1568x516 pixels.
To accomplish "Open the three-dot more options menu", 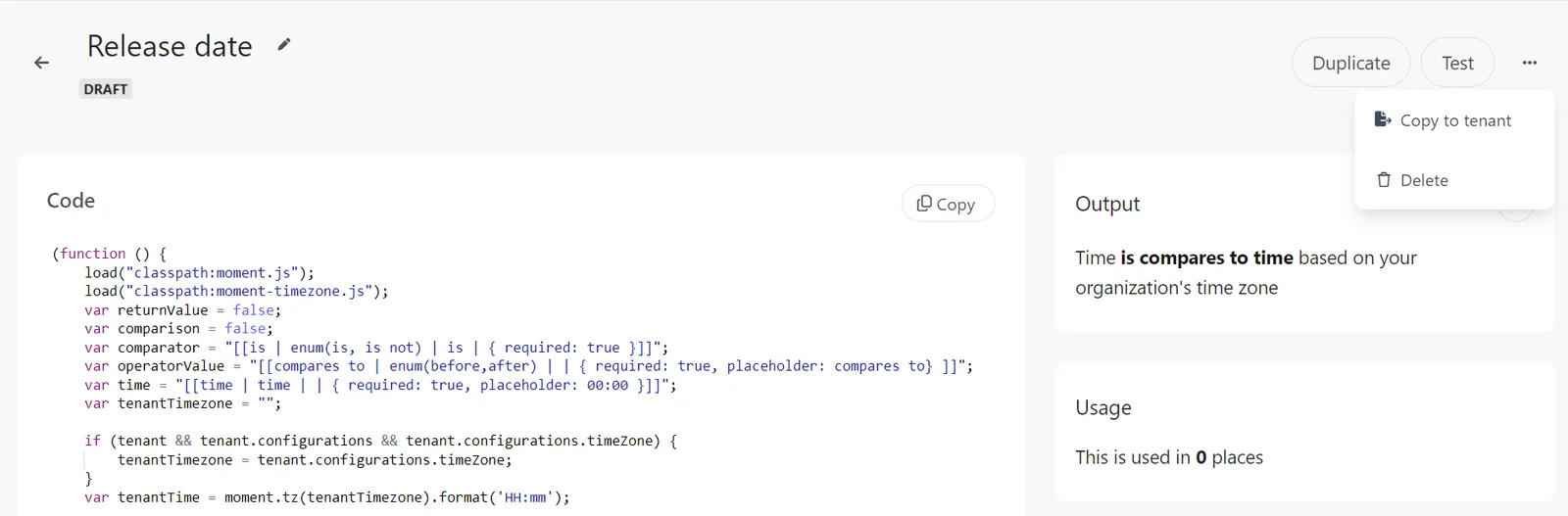I will [x=1530, y=63].
